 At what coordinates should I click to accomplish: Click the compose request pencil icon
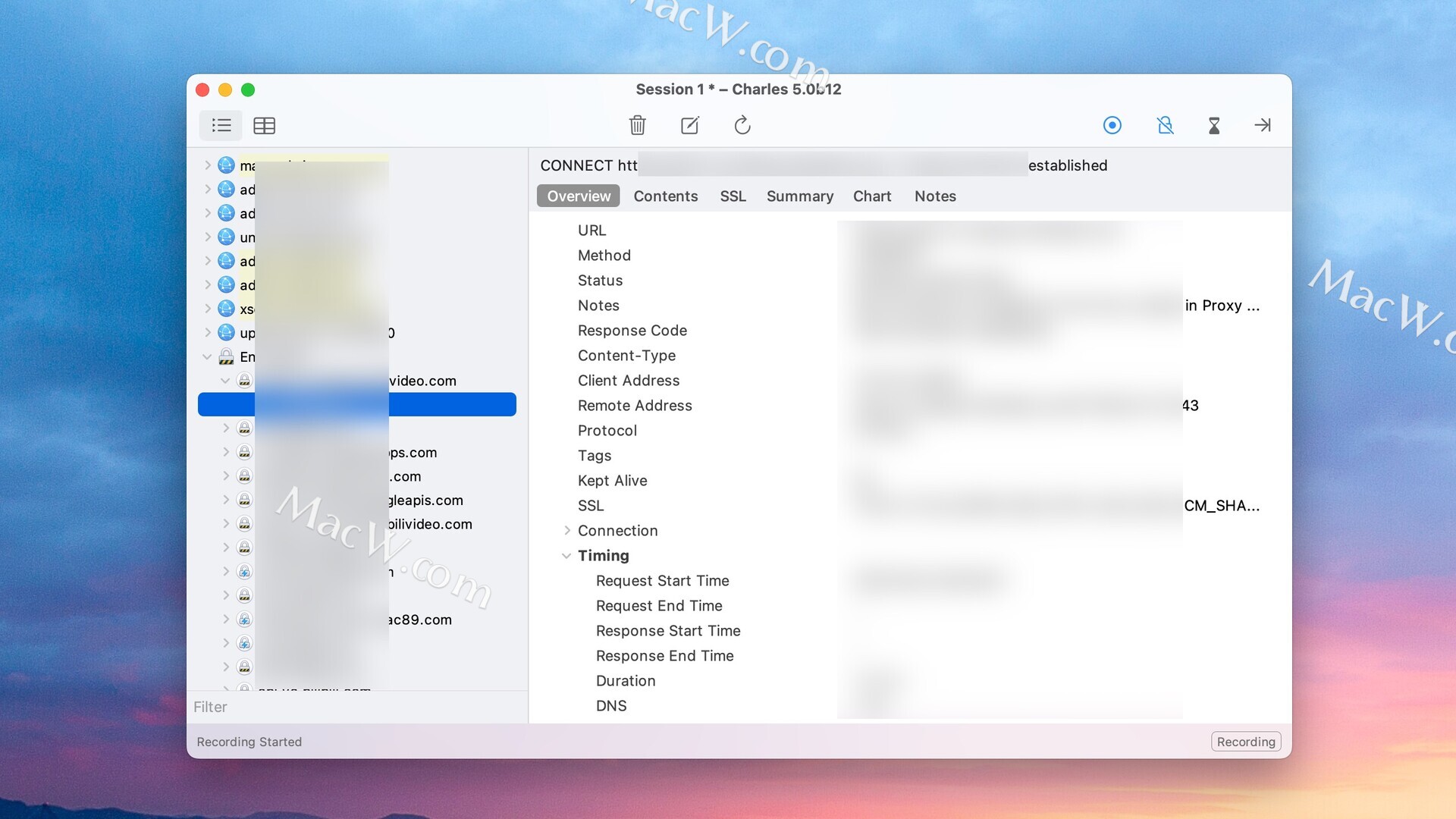click(x=689, y=125)
